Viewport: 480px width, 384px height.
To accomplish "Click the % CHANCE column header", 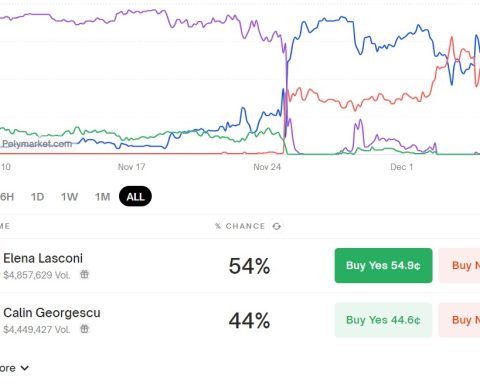I will (x=240, y=226).
